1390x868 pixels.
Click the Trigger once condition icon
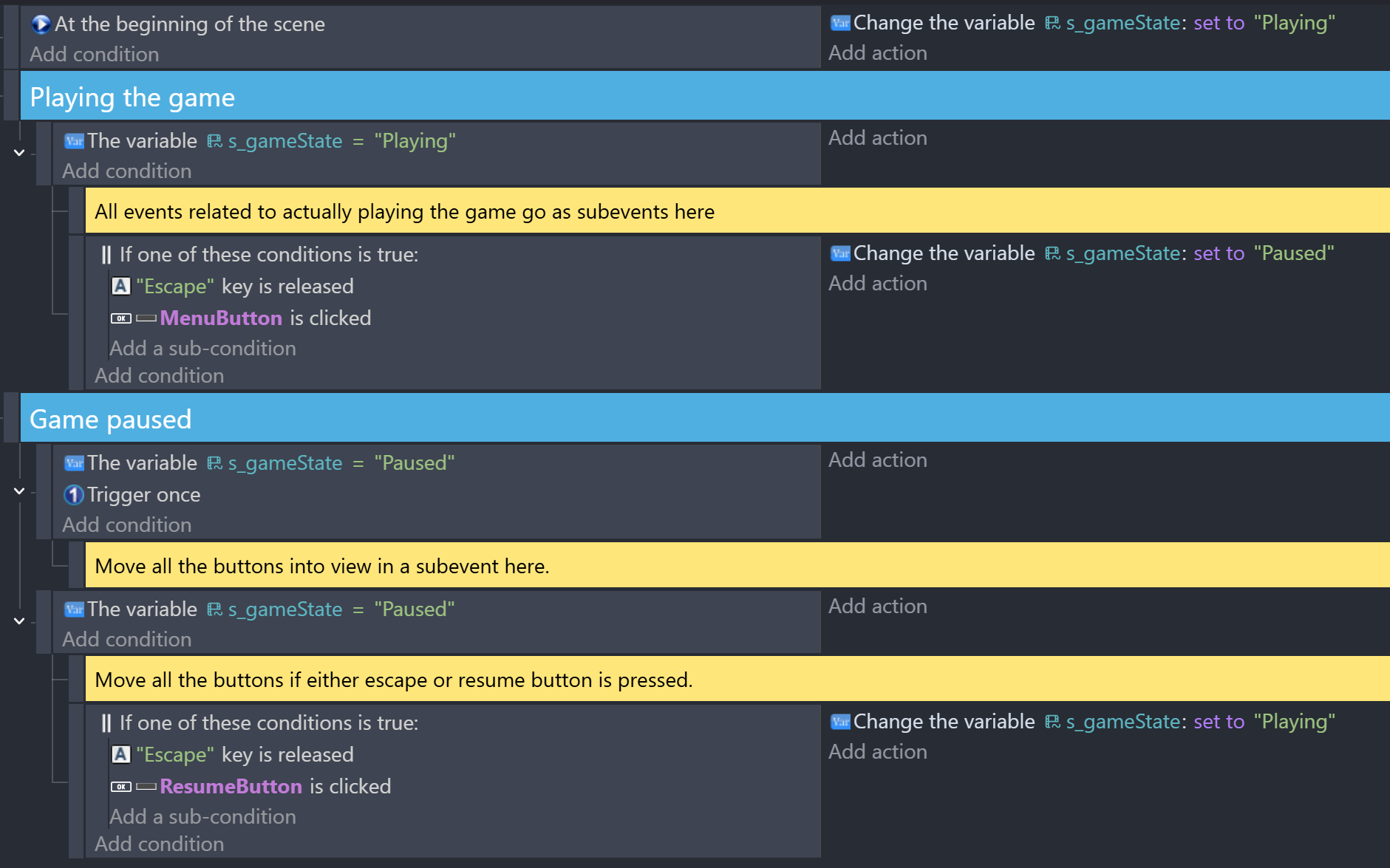coord(73,495)
